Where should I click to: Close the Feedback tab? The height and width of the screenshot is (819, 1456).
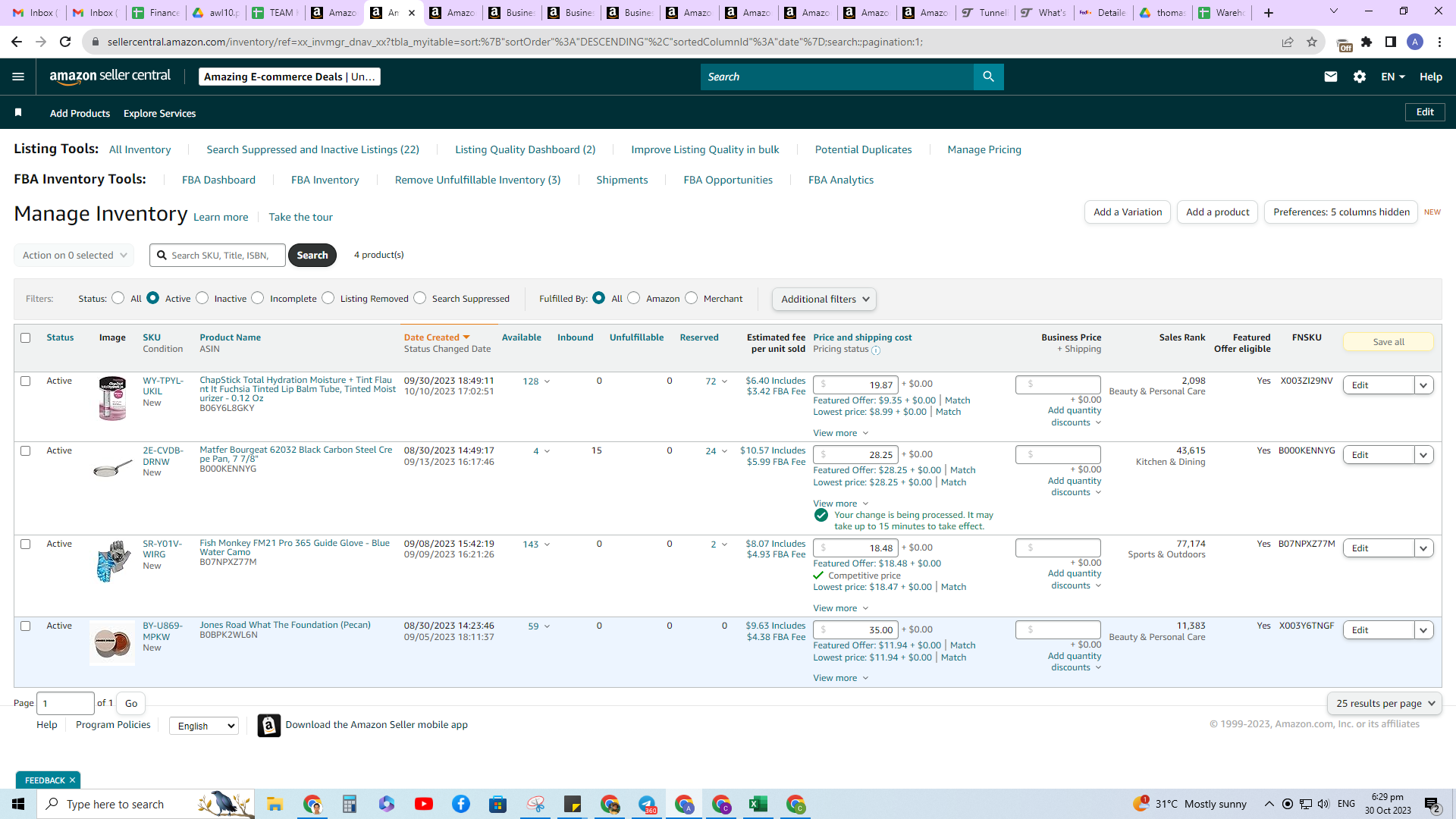pyautogui.click(x=73, y=780)
